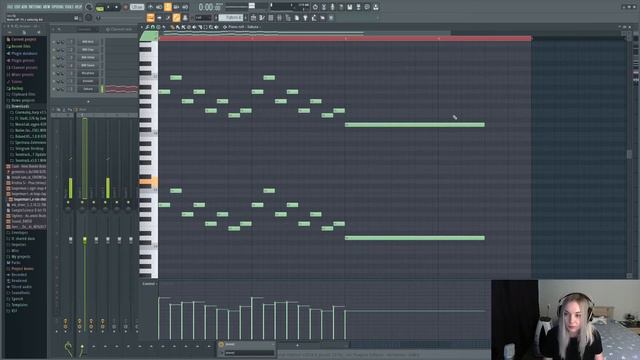
Task: Click the transport play button
Action: tap(108, 7)
